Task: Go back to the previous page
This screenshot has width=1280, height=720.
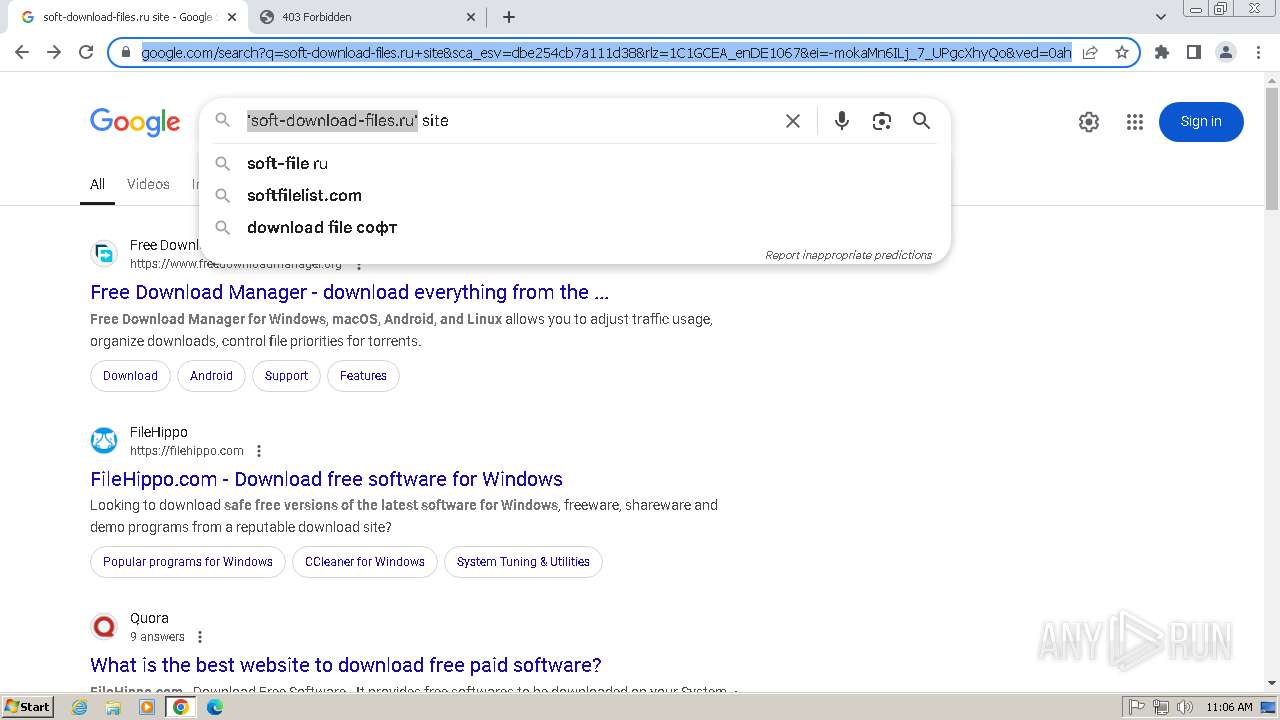Action: [22, 52]
